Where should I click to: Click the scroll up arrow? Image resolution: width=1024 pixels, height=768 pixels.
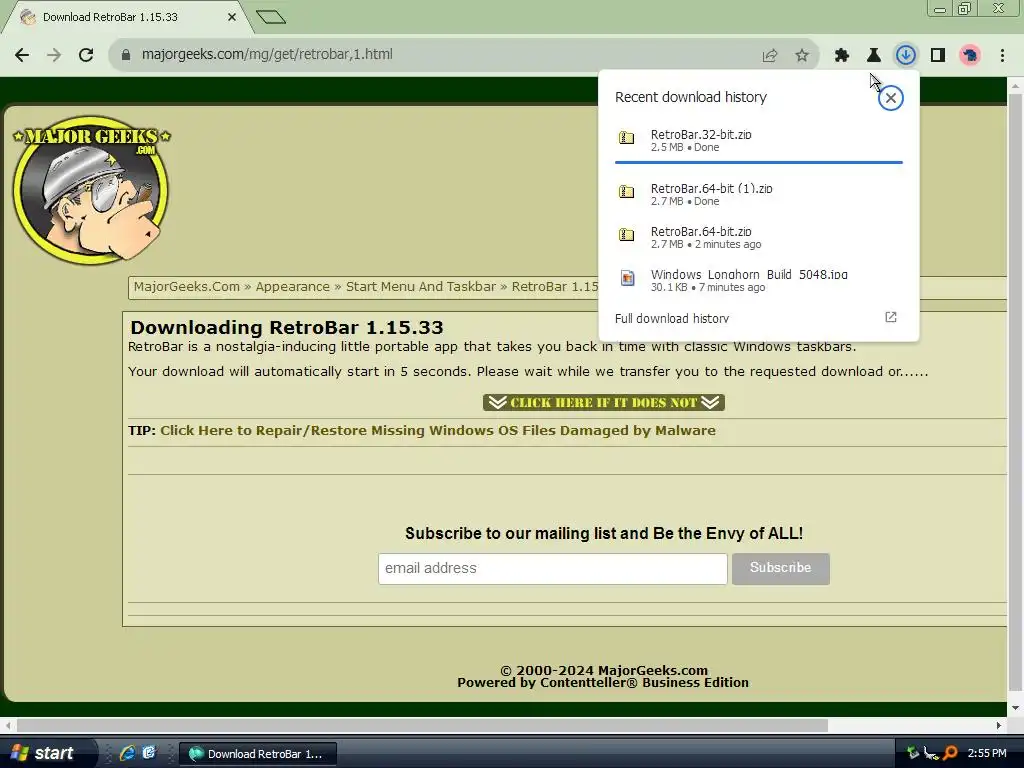coord(1015,86)
